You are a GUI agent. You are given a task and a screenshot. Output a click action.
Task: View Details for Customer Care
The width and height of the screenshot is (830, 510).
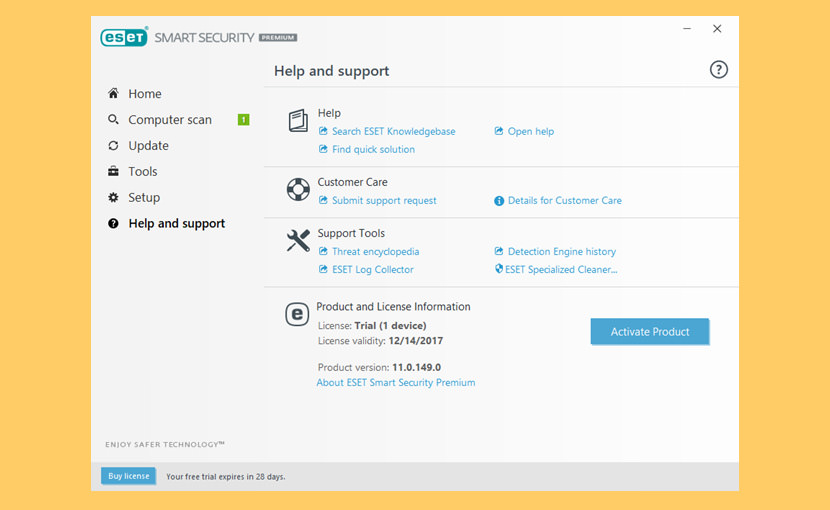click(x=564, y=200)
